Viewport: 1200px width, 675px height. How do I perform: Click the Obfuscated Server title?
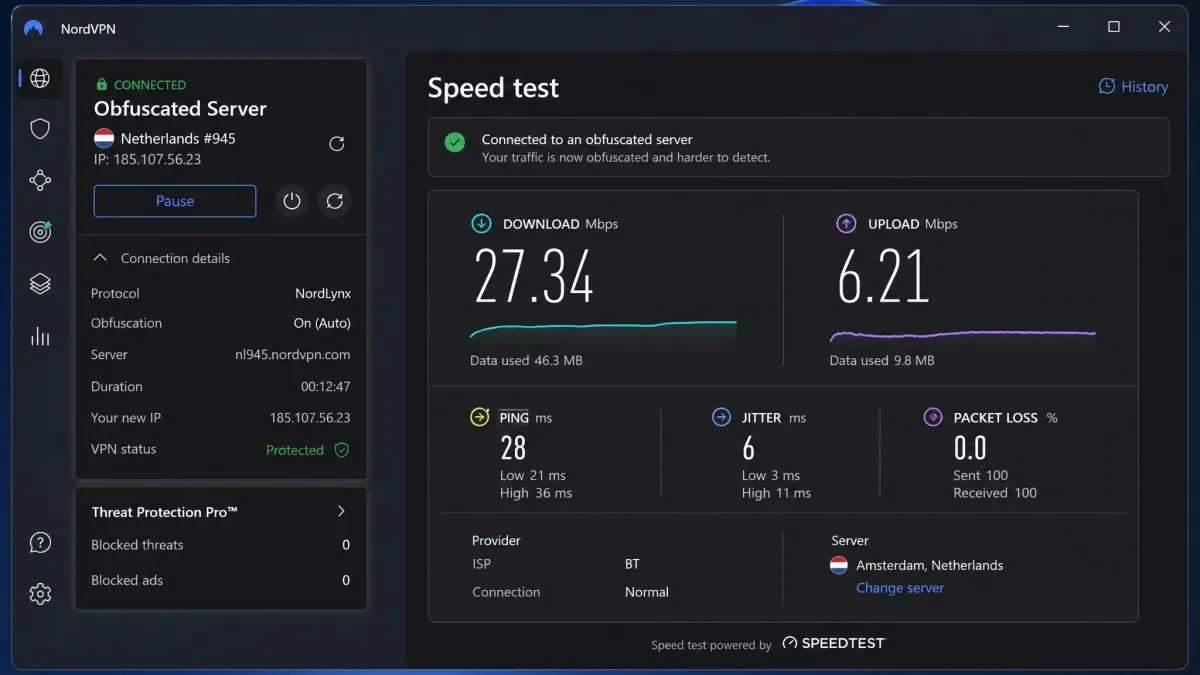(180, 108)
